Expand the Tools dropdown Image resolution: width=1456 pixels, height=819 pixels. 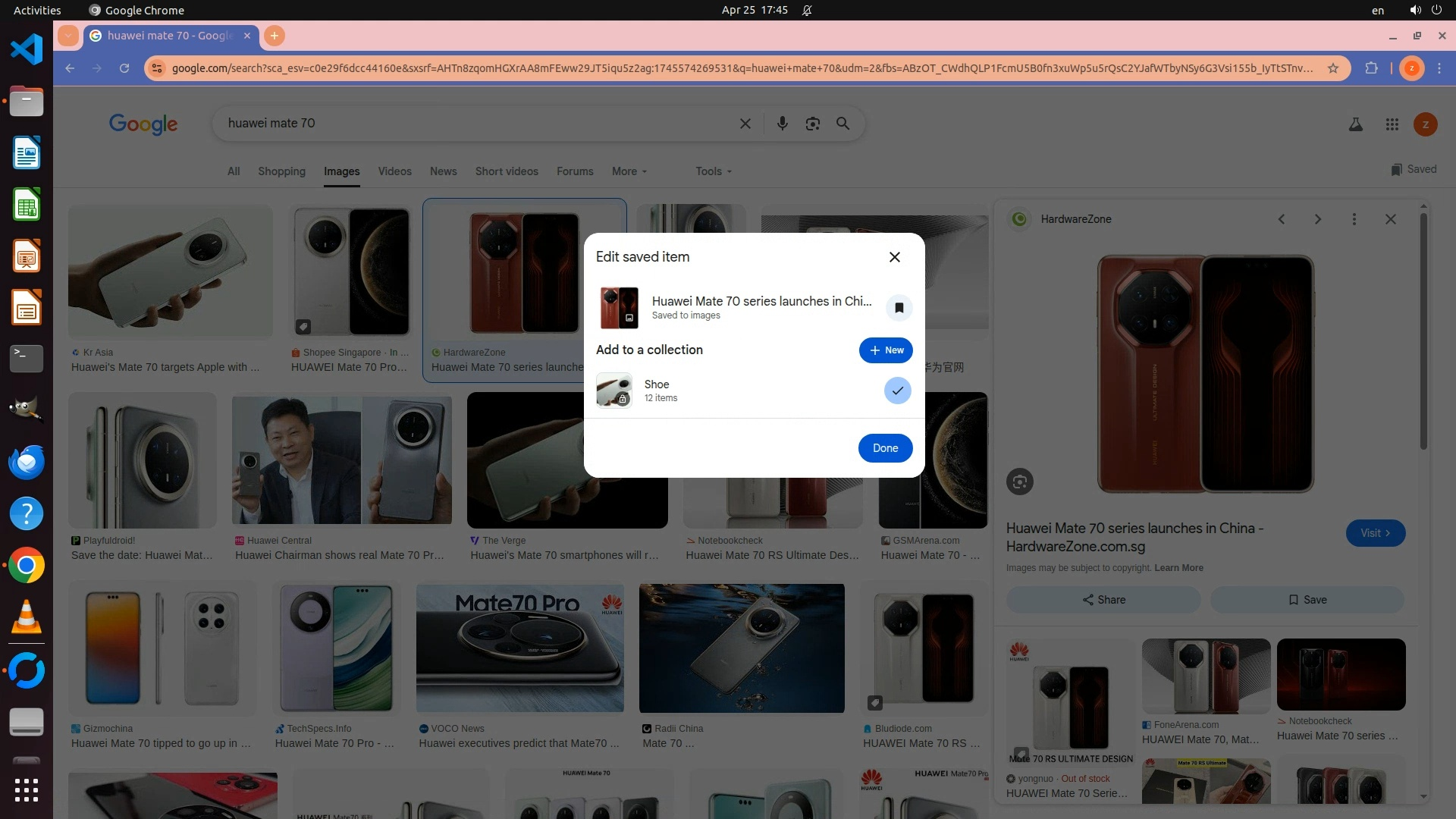(713, 171)
